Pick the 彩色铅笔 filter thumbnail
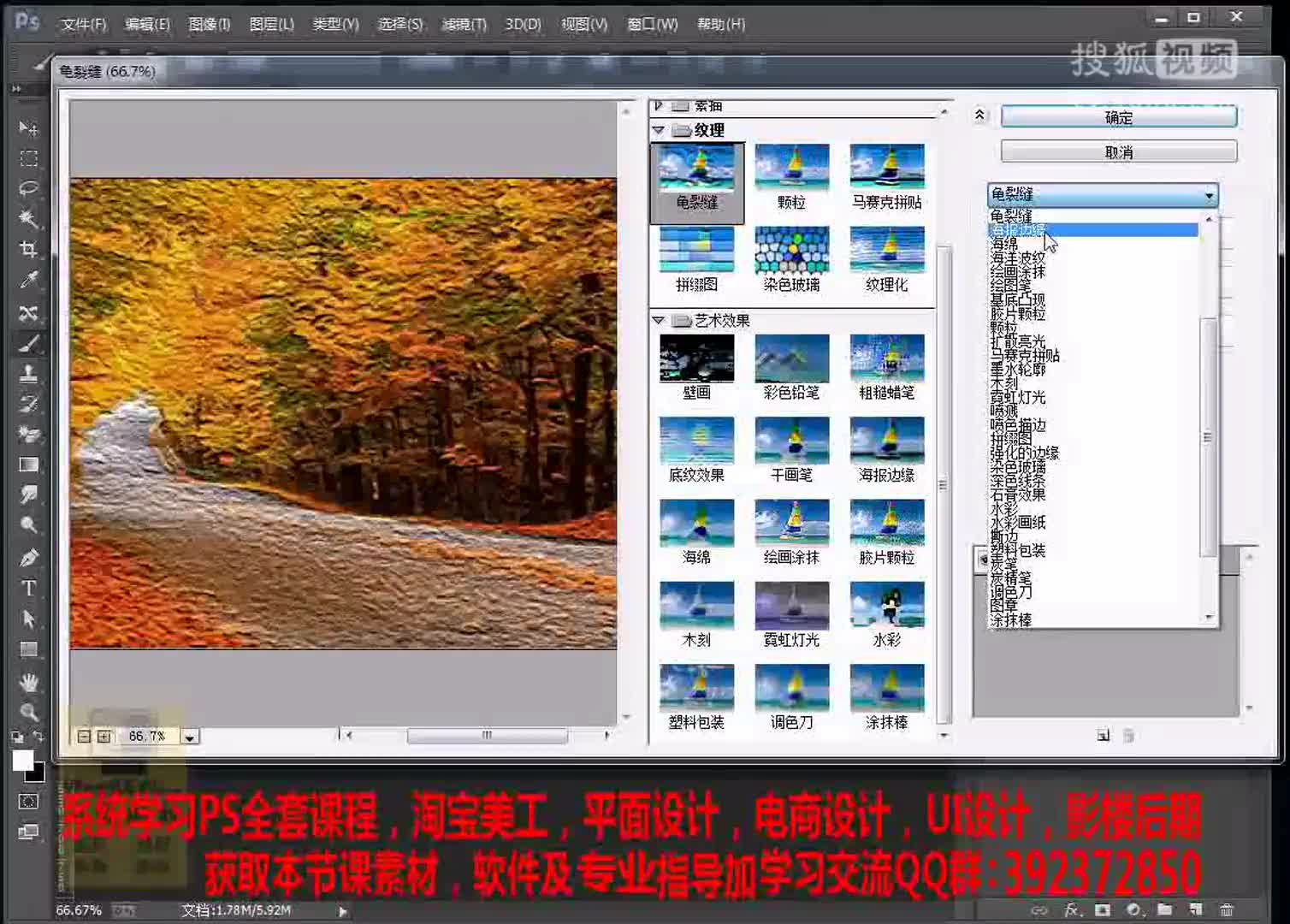Image resolution: width=1290 pixels, height=924 pixels. coord(791,367)
